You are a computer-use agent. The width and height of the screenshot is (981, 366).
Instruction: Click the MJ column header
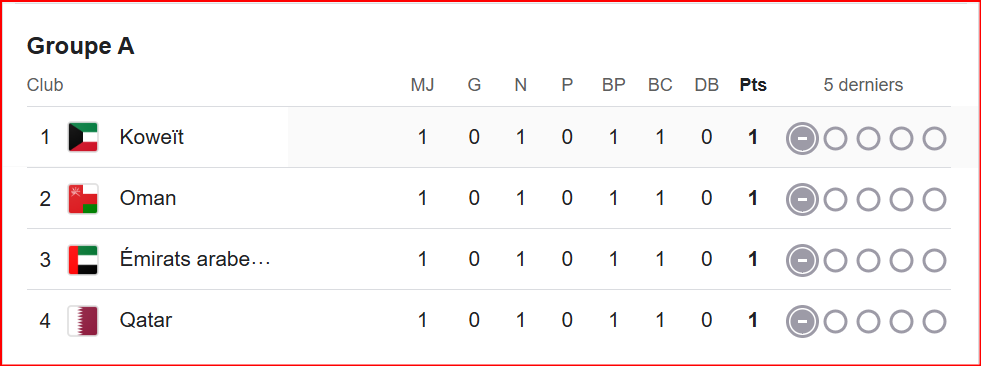[422, 85]
